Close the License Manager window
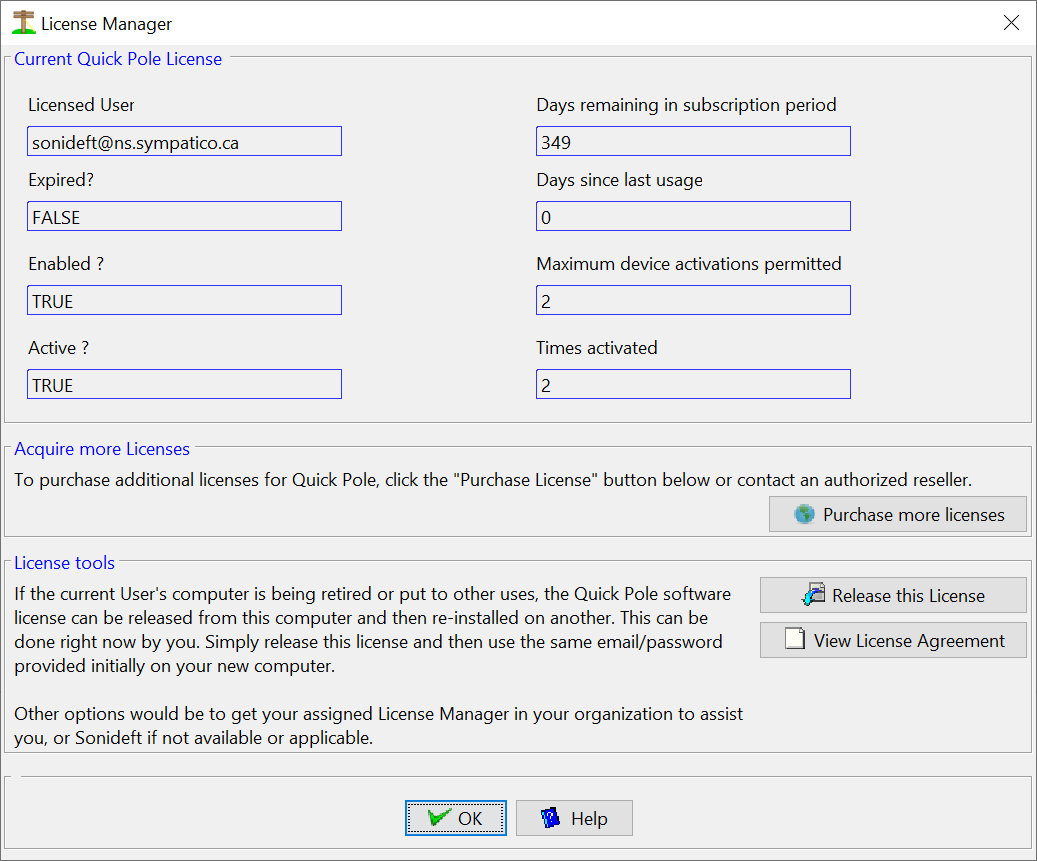 pos(1011,22)
